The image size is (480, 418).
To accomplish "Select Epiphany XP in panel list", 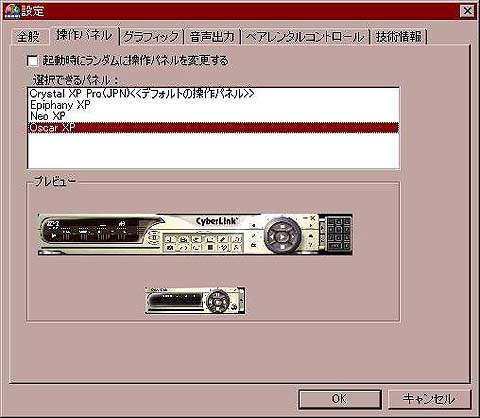I will coord(213,105).
